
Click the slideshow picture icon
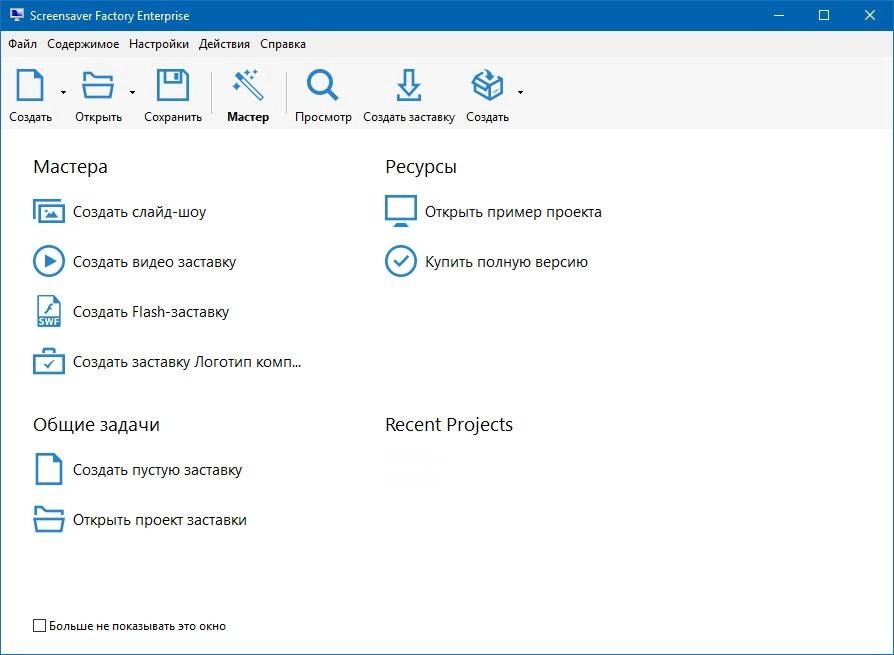48,211
